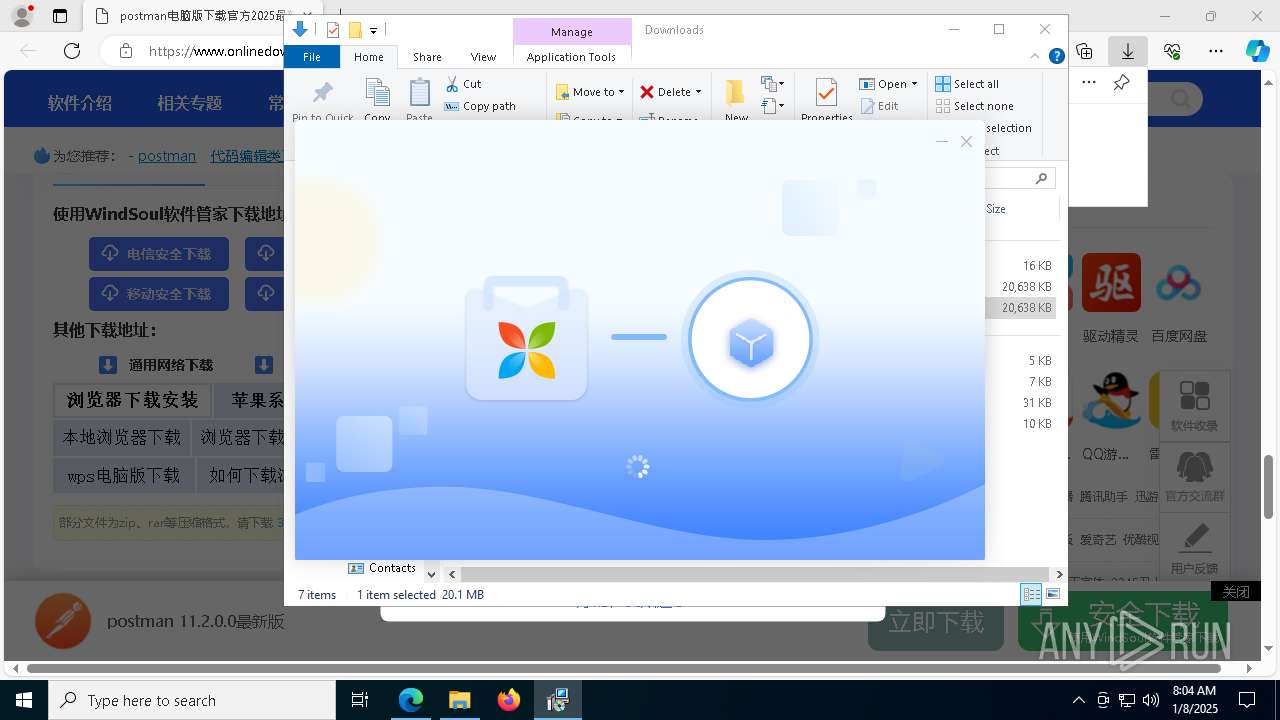
Task: Click the Manage contextual tab header
Action: (x=571, y=32)
